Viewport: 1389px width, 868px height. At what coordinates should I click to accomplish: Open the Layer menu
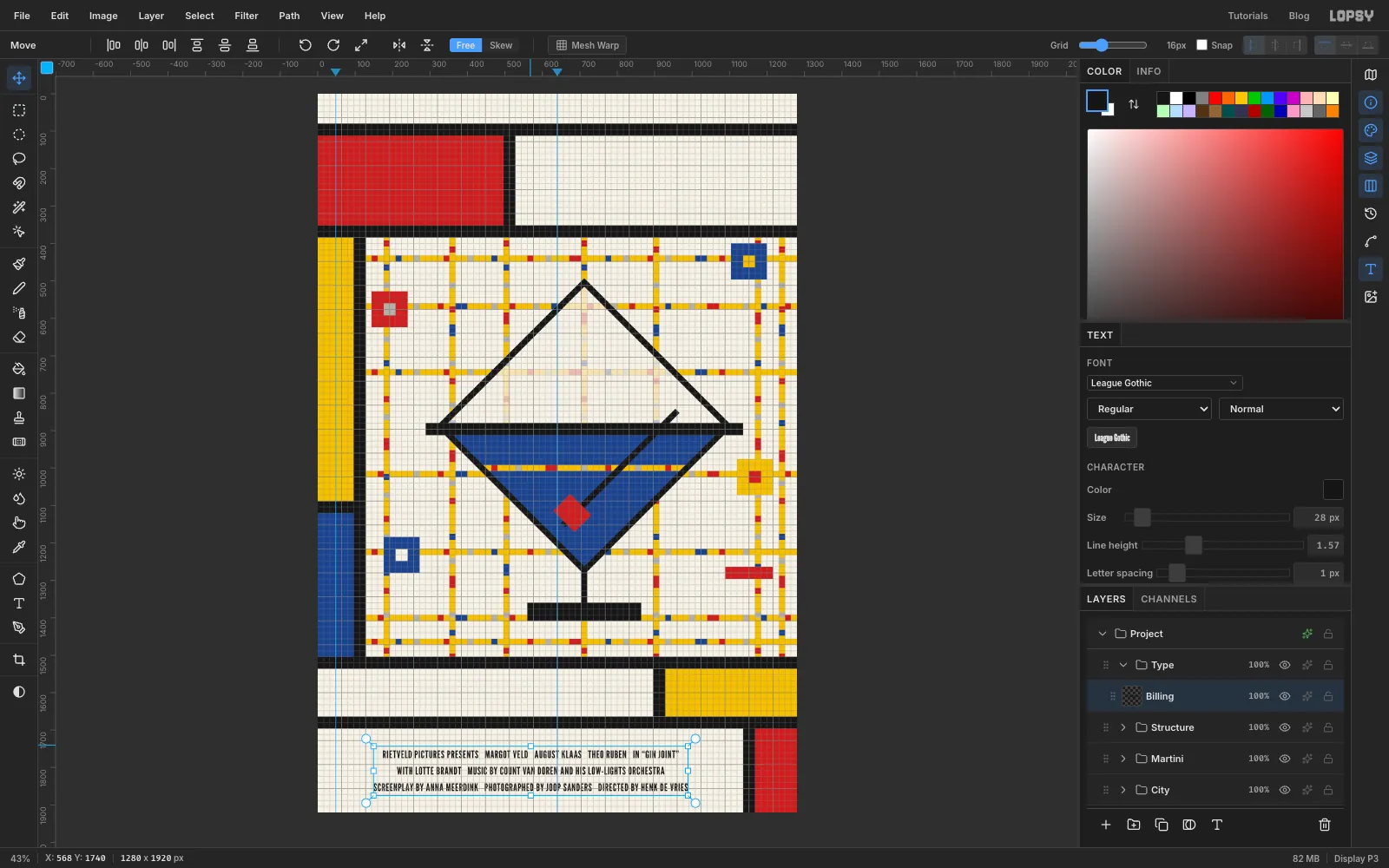point(151,16)
